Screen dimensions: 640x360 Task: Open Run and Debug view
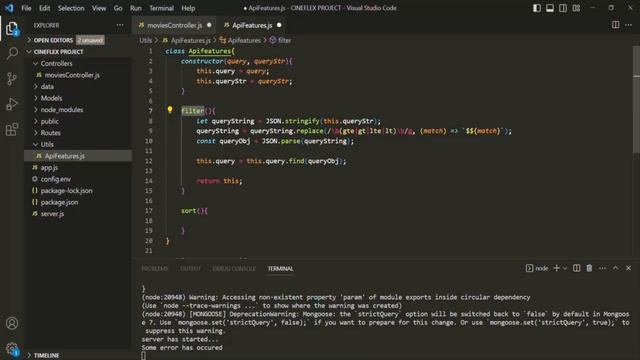12,104
